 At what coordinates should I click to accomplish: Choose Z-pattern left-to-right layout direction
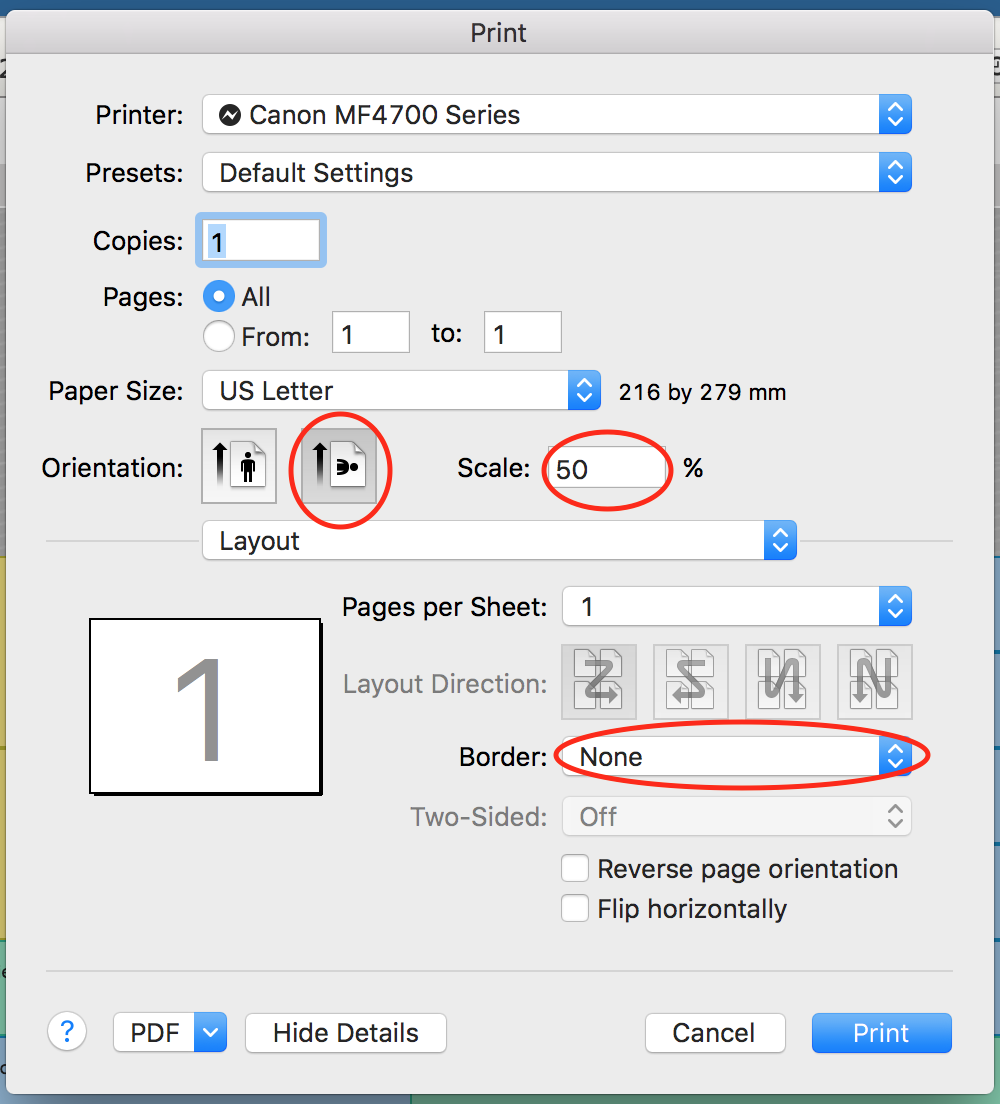pos(599,682)
